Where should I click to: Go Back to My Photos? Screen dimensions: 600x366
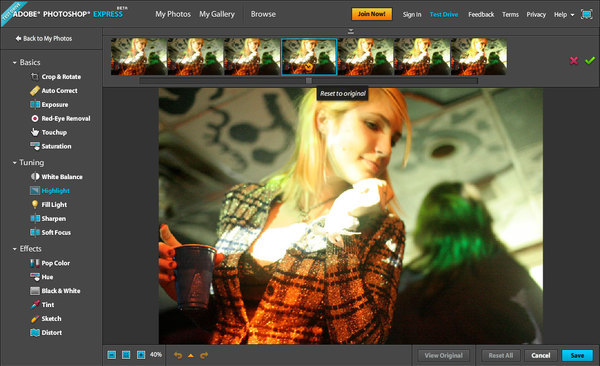point(44,38)
